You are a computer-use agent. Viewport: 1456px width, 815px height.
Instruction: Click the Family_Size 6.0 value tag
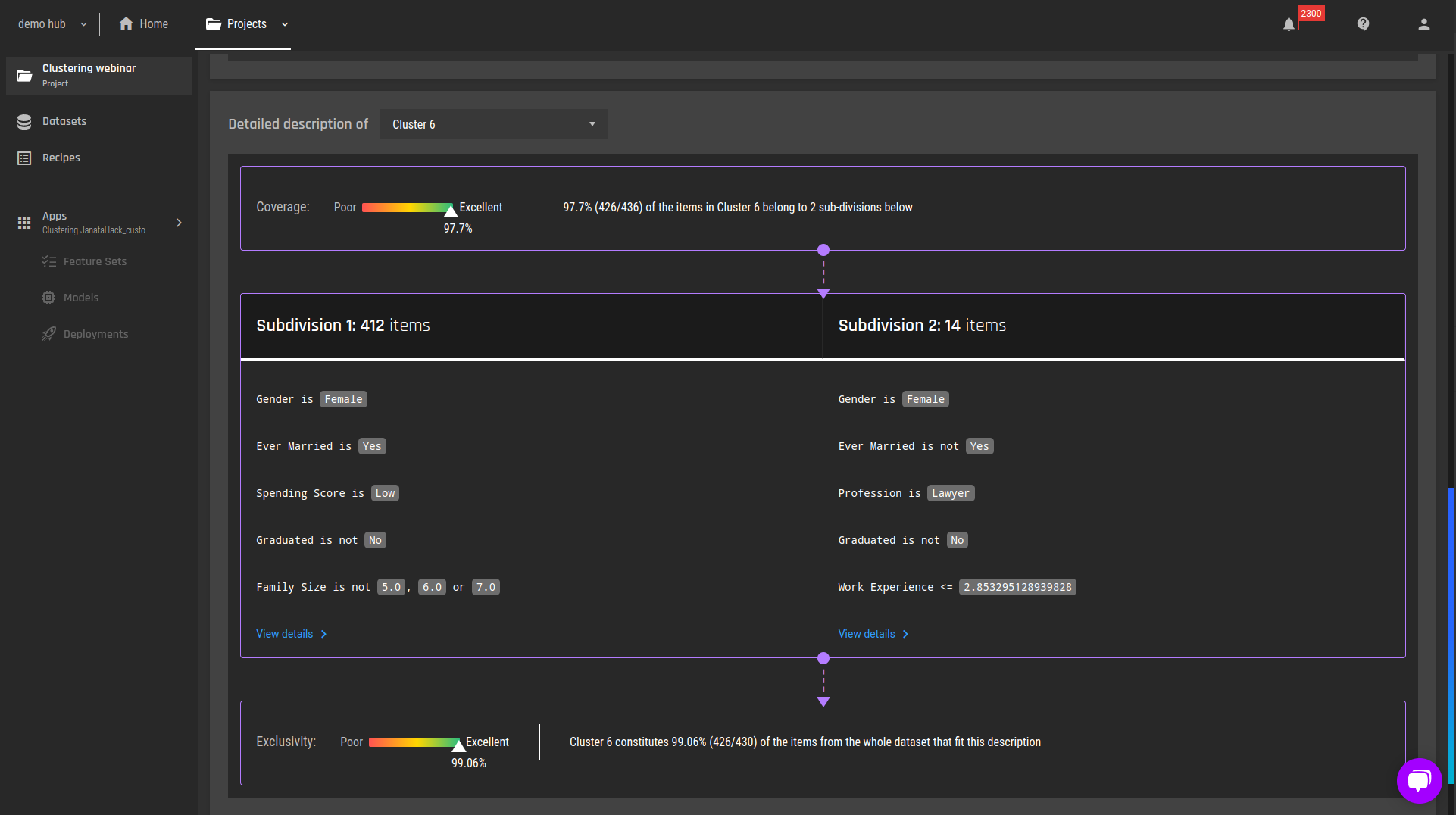pyautogui.click(x=432, y=587)
